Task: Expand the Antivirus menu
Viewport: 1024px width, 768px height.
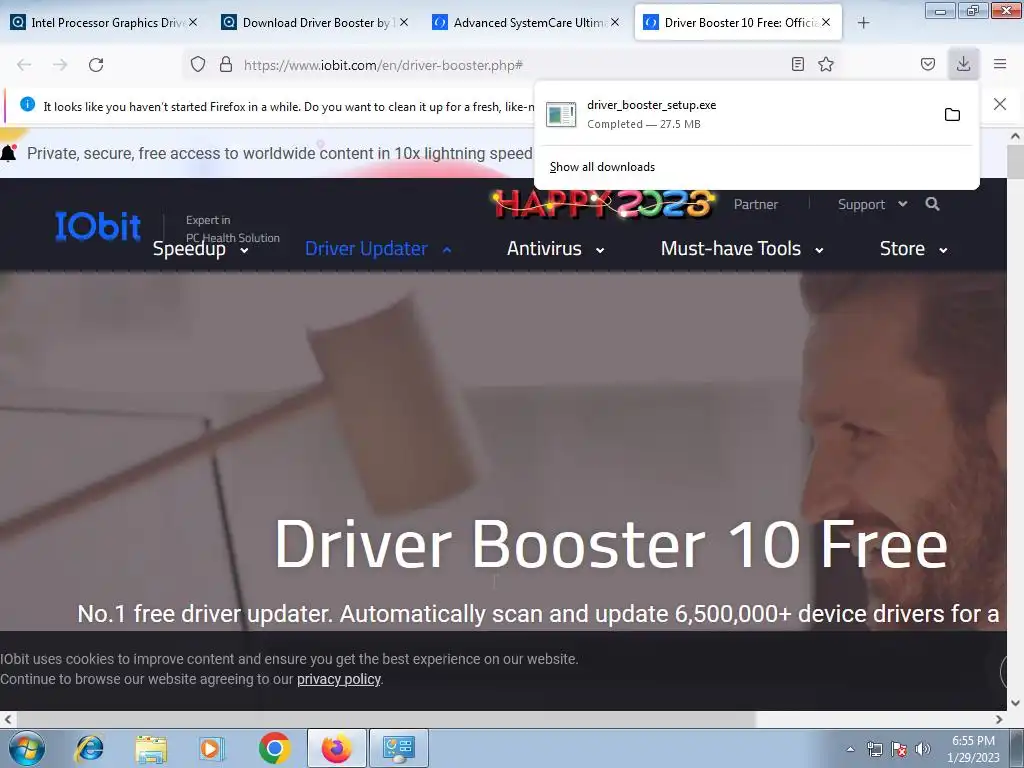Action: click(x=556, y=249)
